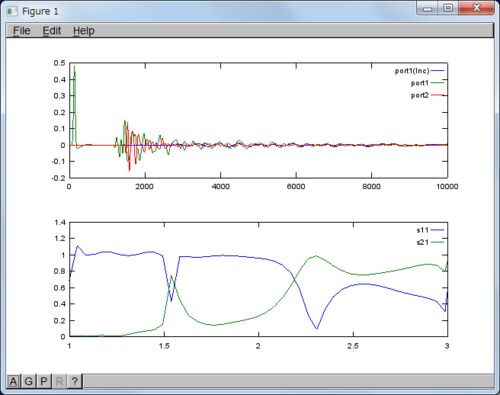Click the s11 blue legend entry
500x395 pixels.
pos(430,230)
